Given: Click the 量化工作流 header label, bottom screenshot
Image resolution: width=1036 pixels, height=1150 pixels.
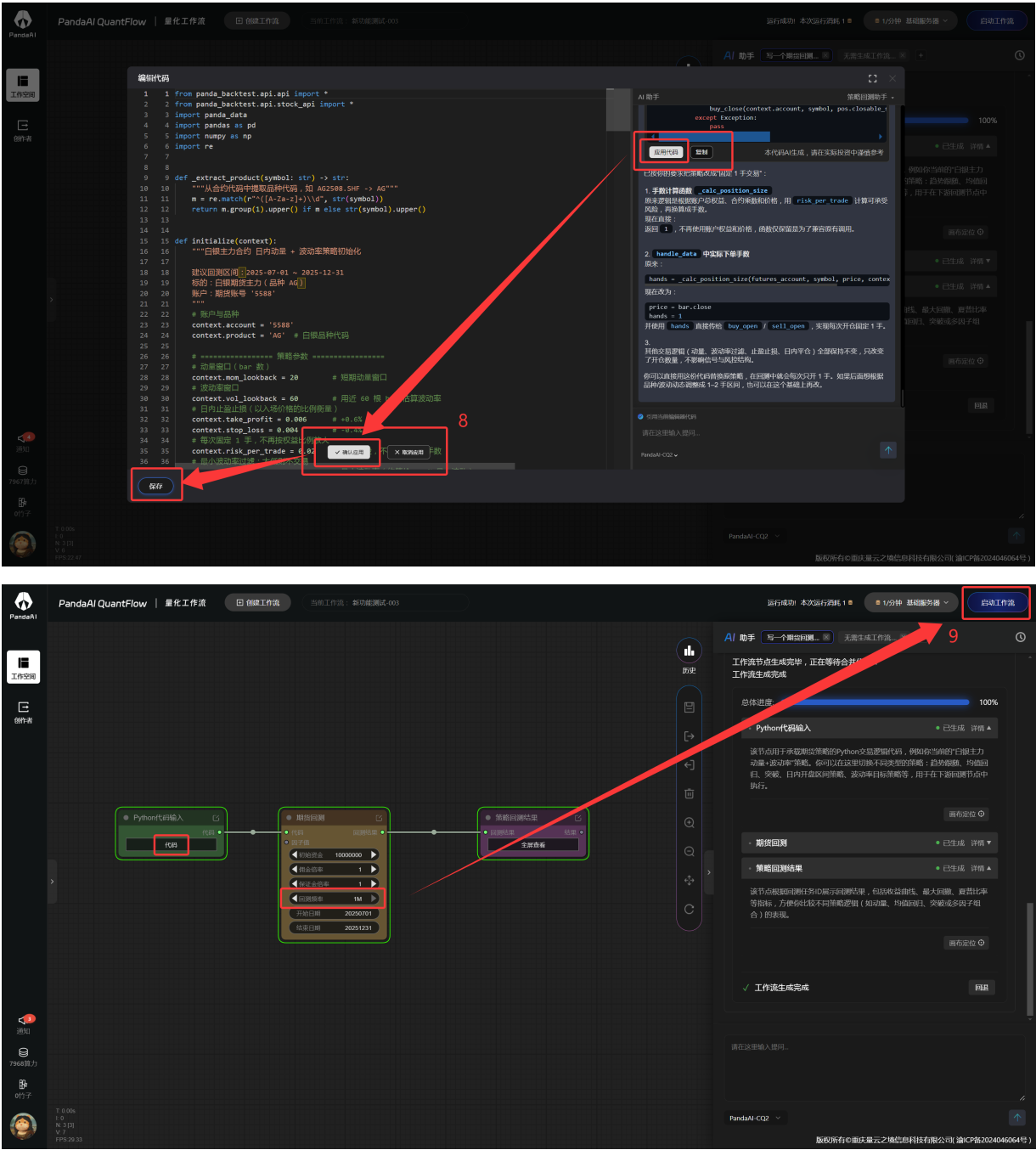Looking at the screenshot, I should coord(185,602).
